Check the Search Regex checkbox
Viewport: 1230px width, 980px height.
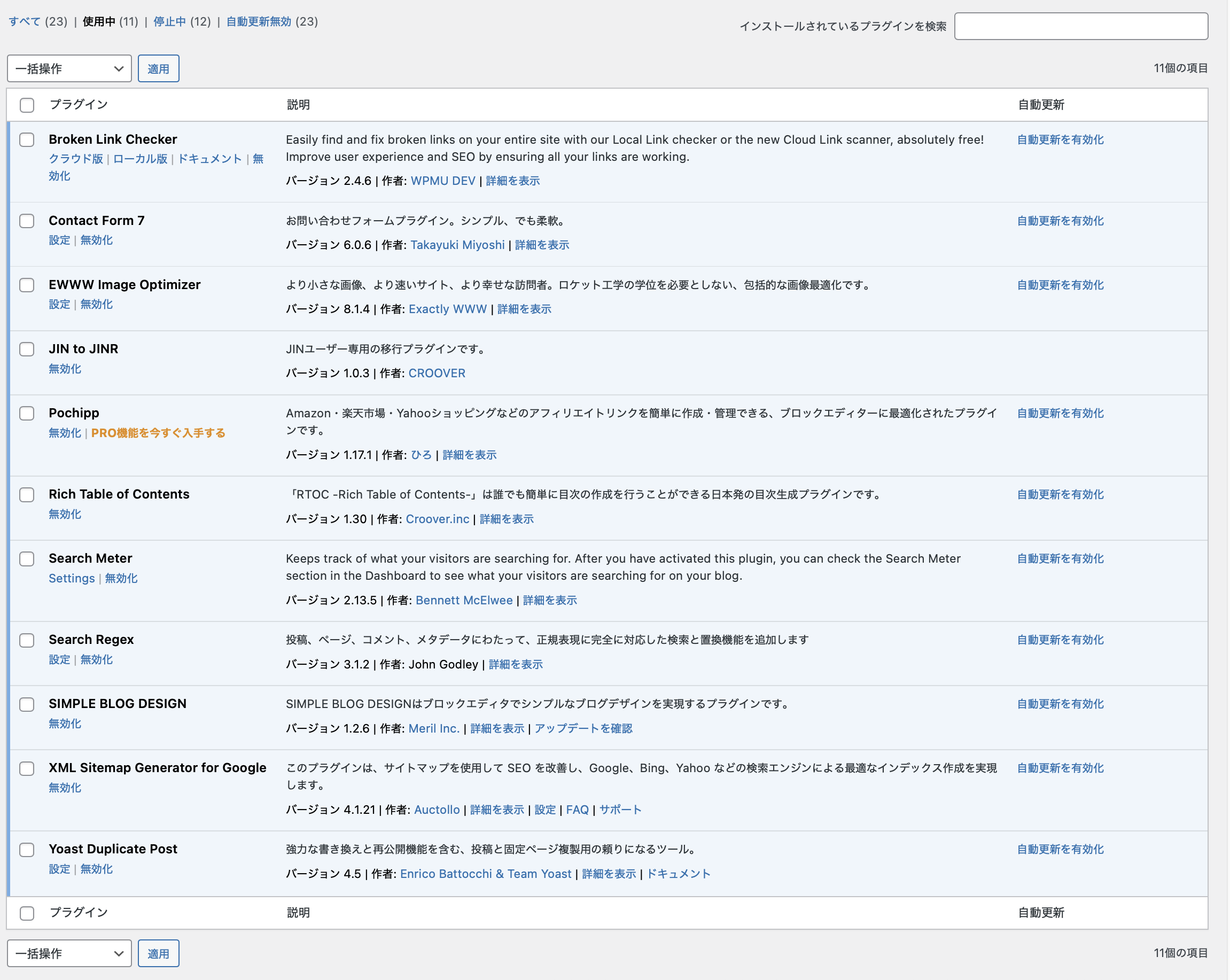27,640
